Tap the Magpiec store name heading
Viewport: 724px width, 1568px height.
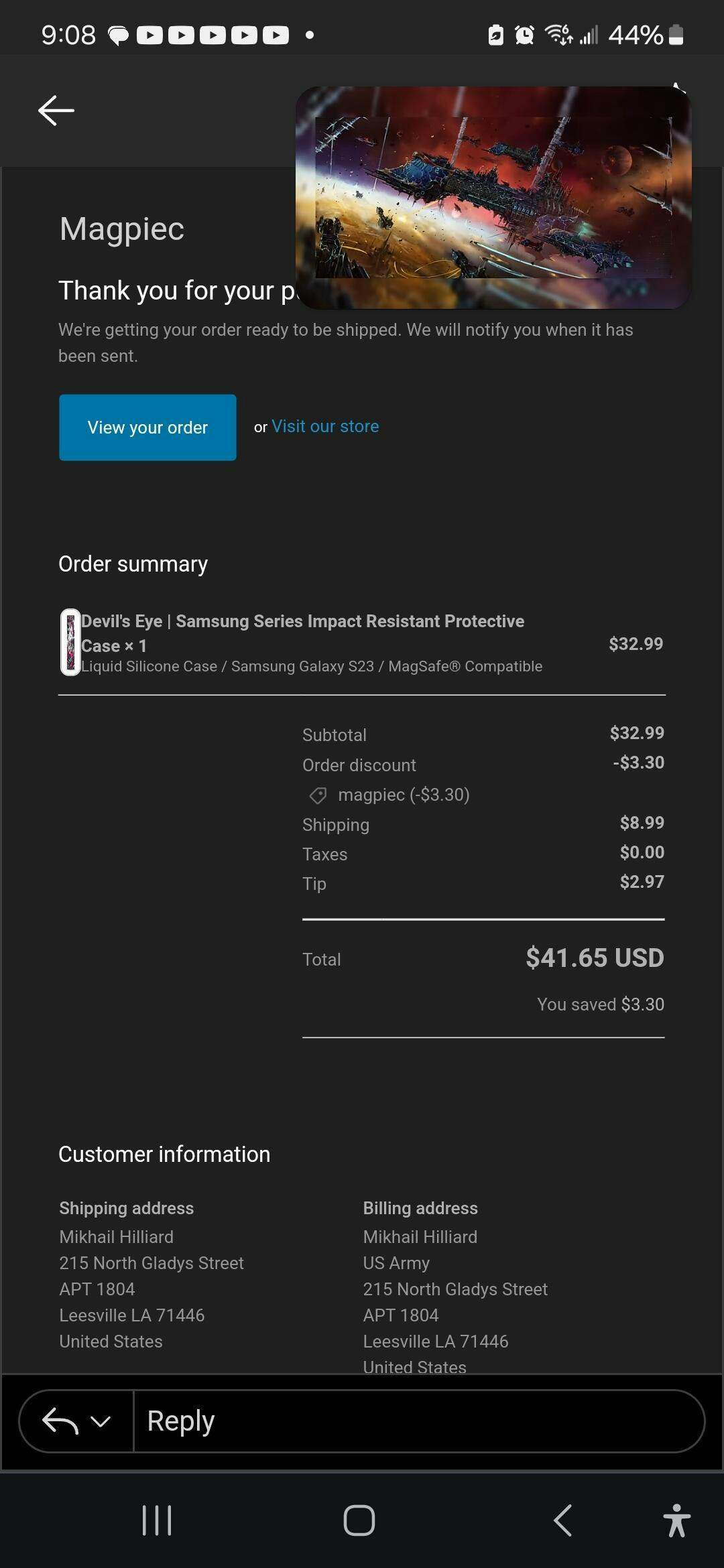tap(121, 229)
